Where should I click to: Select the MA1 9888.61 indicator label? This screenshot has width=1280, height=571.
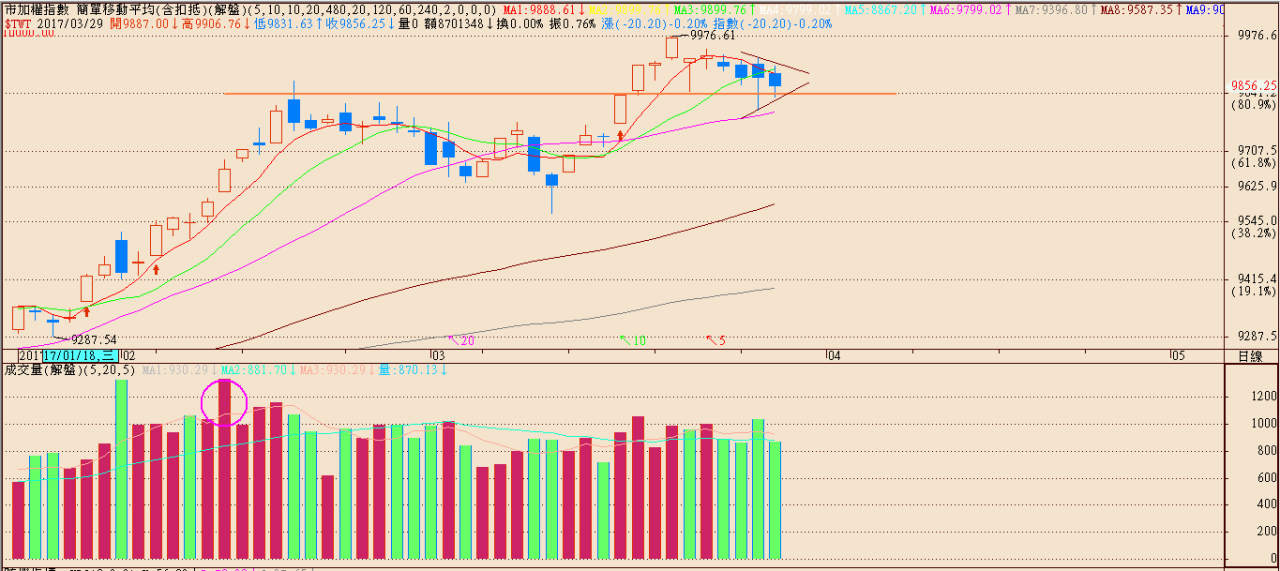point(540,9)
